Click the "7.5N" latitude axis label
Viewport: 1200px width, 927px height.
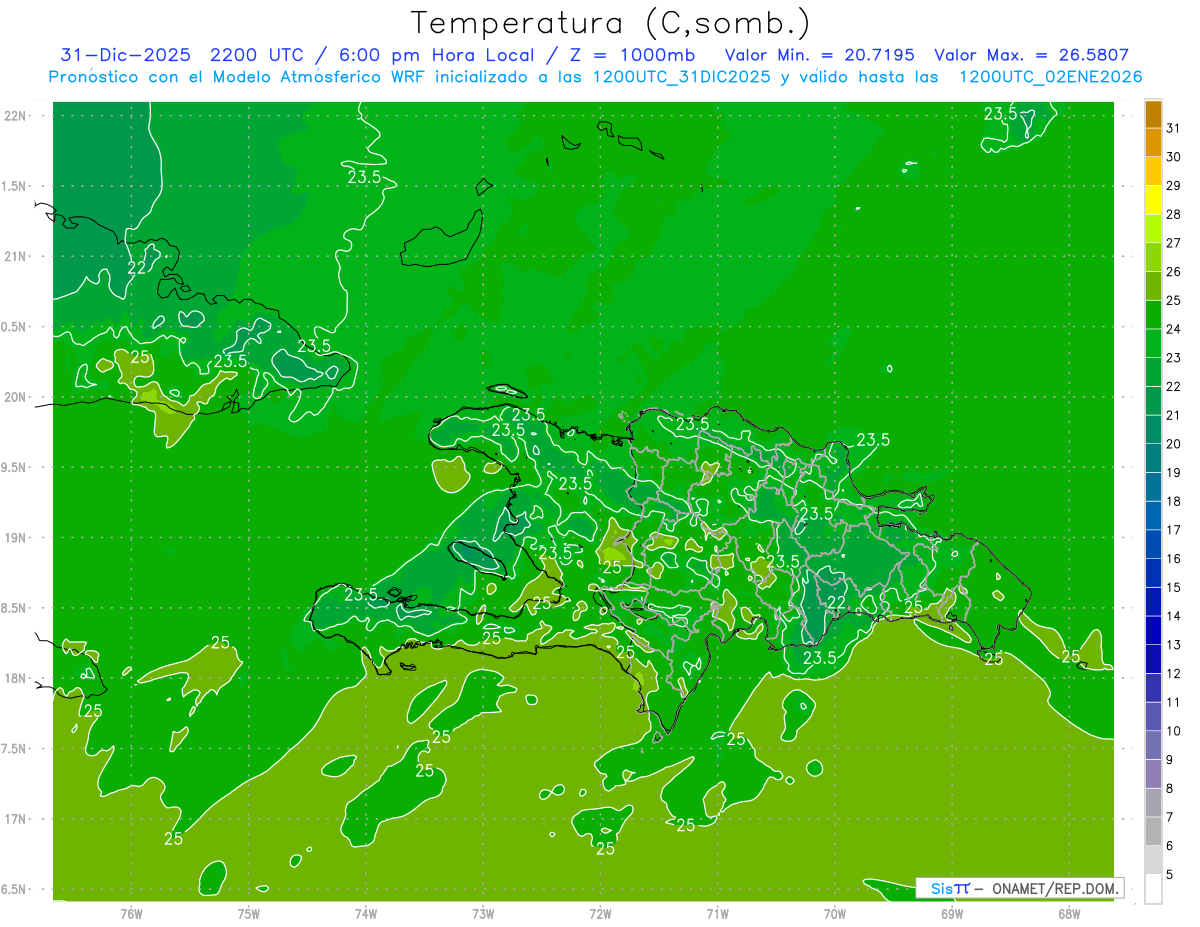(14, 749)
